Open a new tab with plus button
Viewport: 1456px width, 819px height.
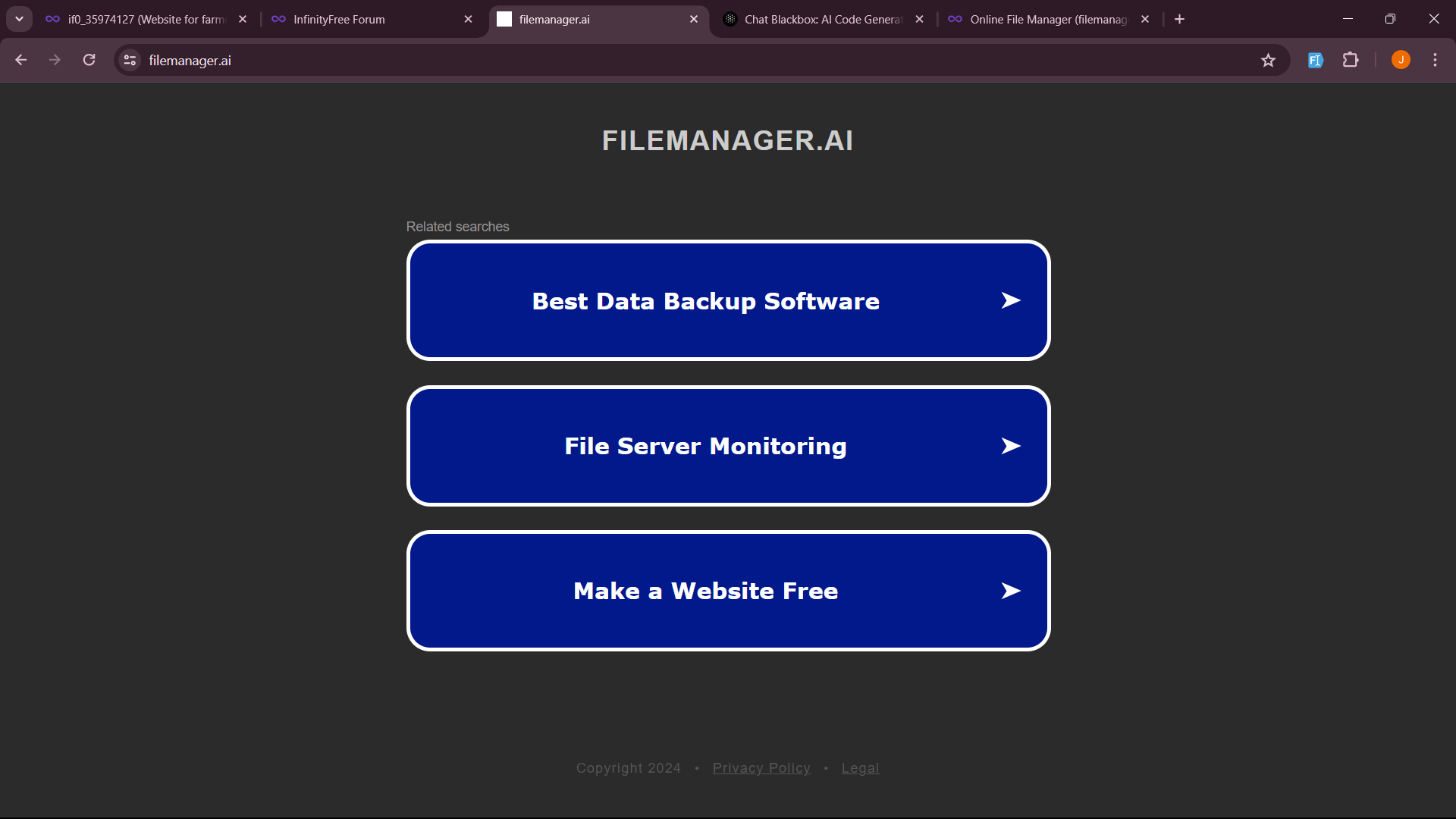tap(1179, 19)
